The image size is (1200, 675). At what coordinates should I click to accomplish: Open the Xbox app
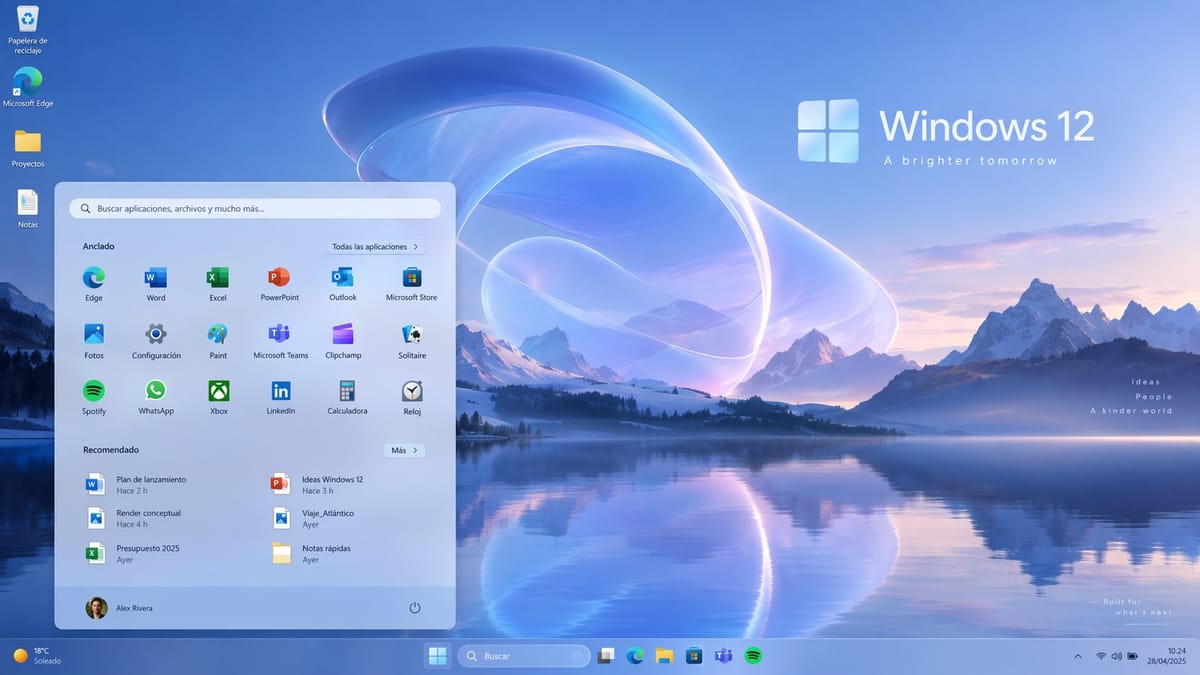(x=218, y=396)
